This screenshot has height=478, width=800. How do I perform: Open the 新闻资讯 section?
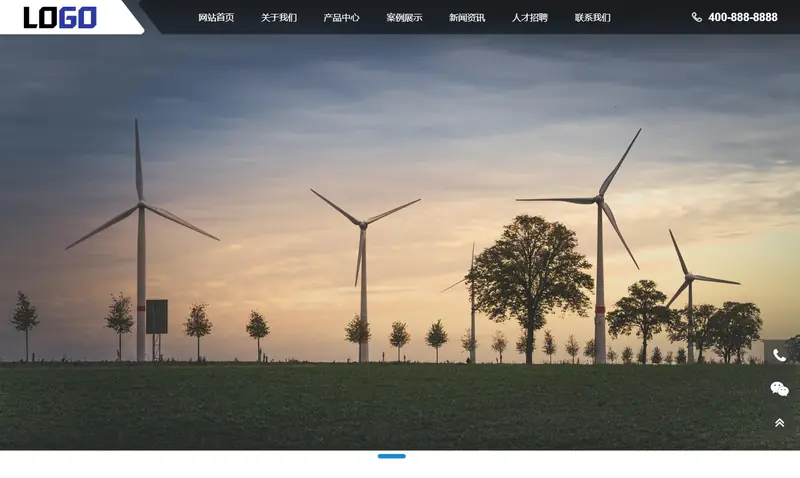click(467, 17)
